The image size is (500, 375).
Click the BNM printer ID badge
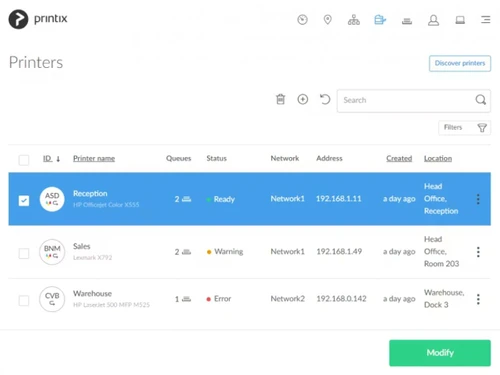[52, 252]
